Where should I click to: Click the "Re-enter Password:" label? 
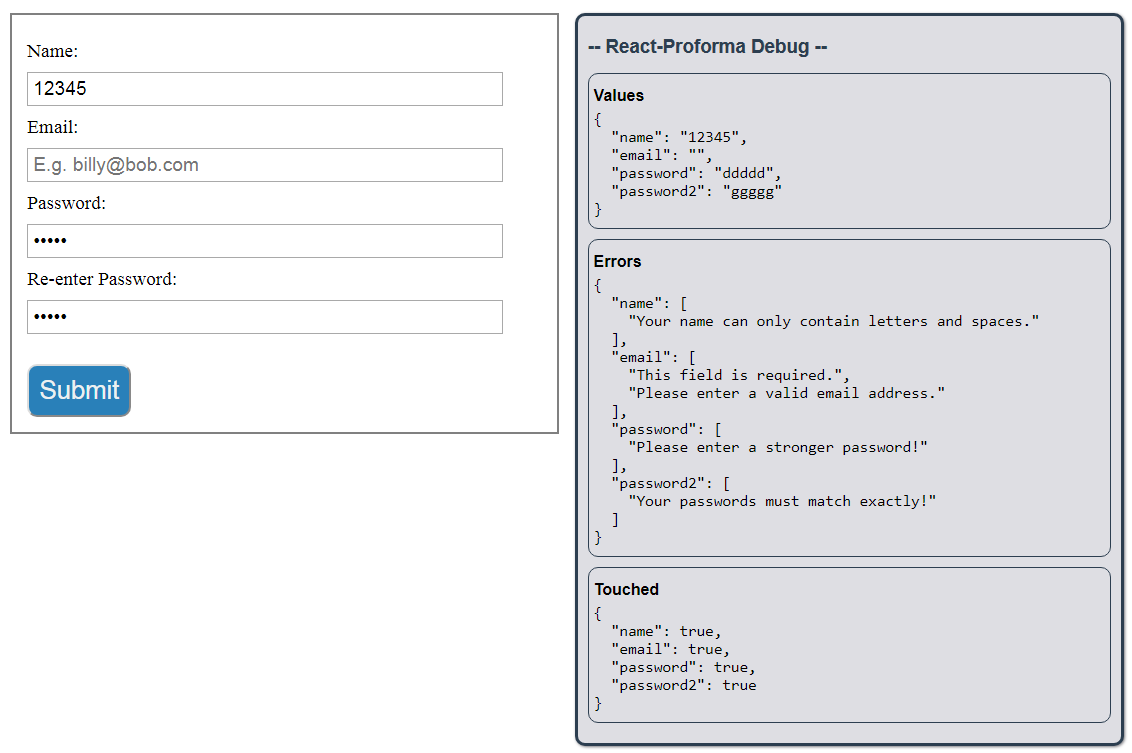coord(102,279)
